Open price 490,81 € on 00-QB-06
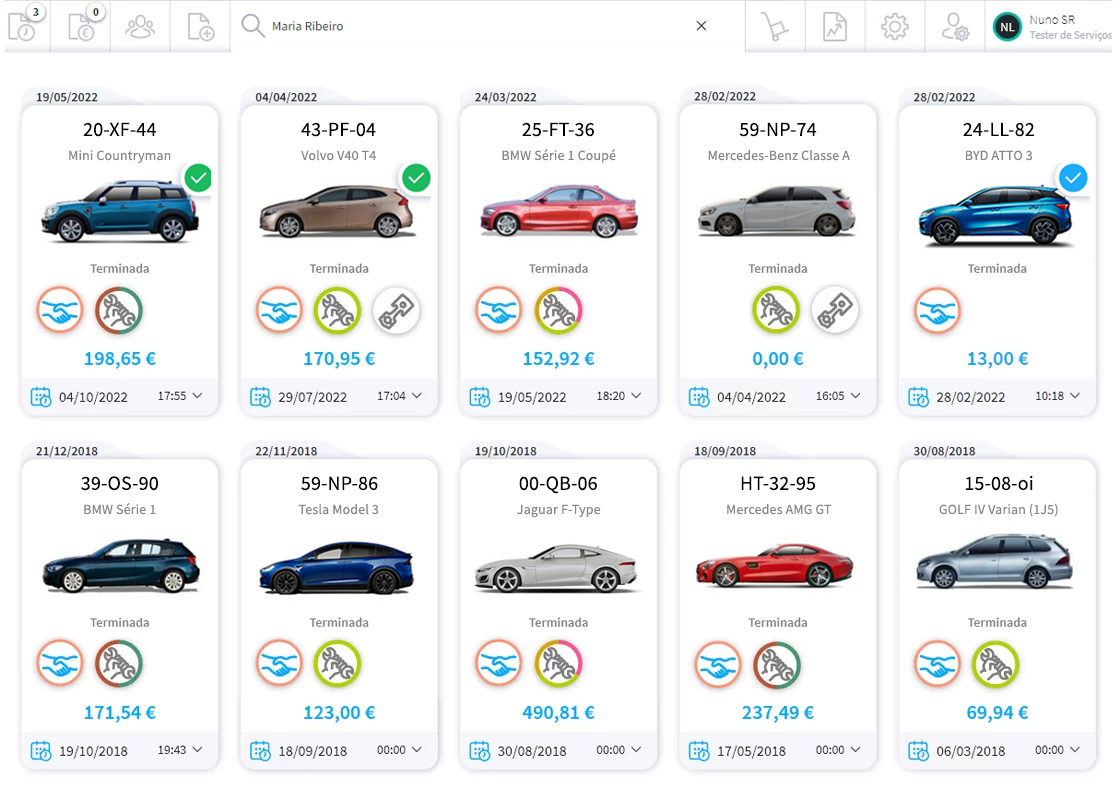The width and height of the screenshot is (1120, 810). pyautogui.click(x=558, y=713)
